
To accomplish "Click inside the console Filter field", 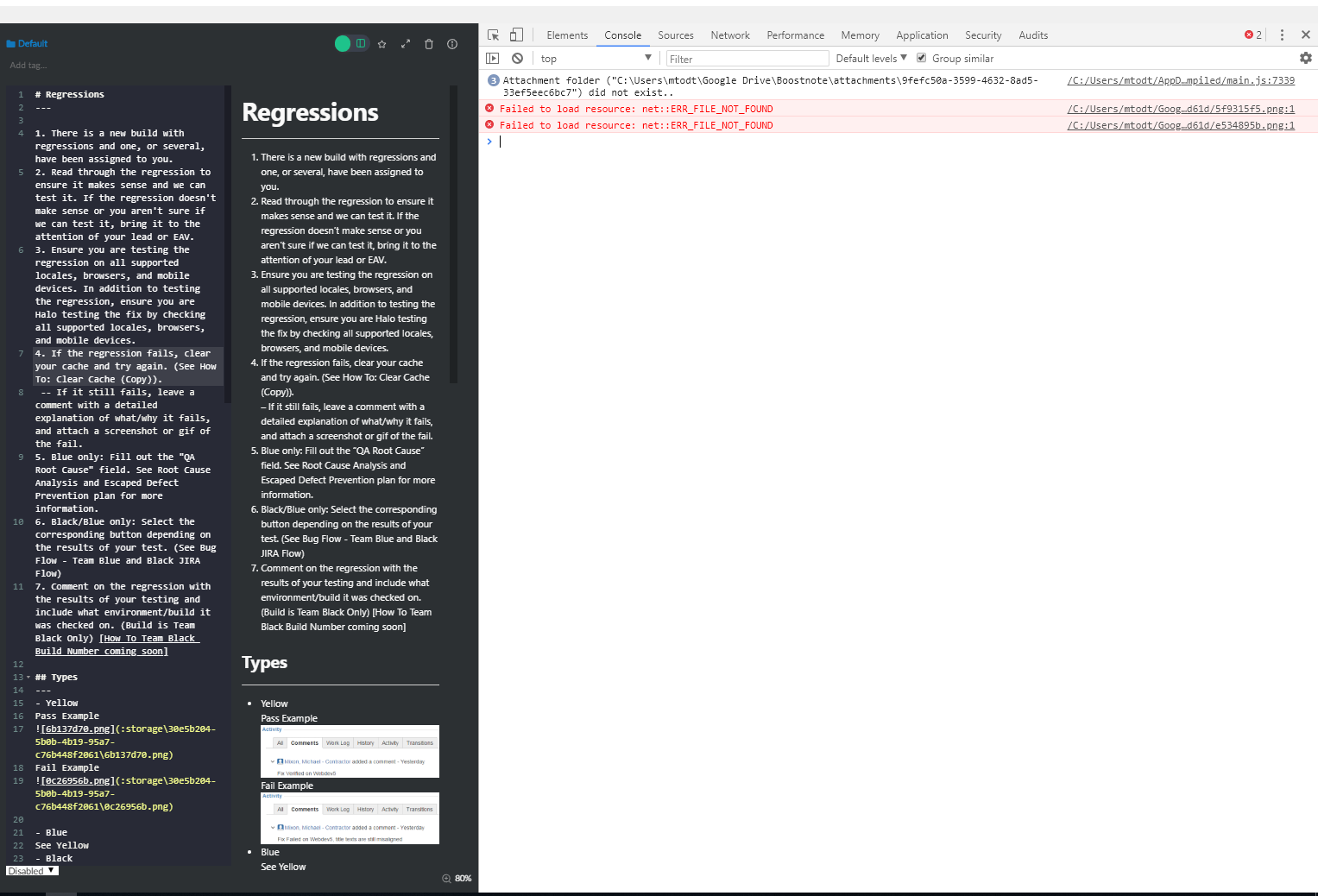I will coord(747,58).
